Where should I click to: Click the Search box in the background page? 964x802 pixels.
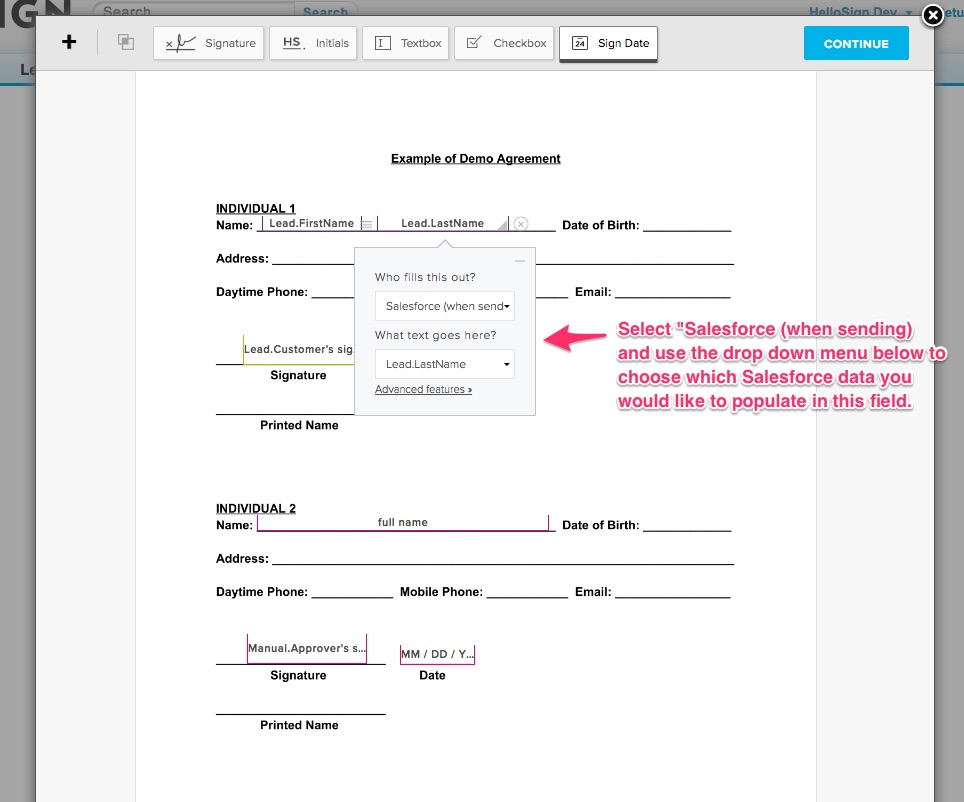[194, 10]
